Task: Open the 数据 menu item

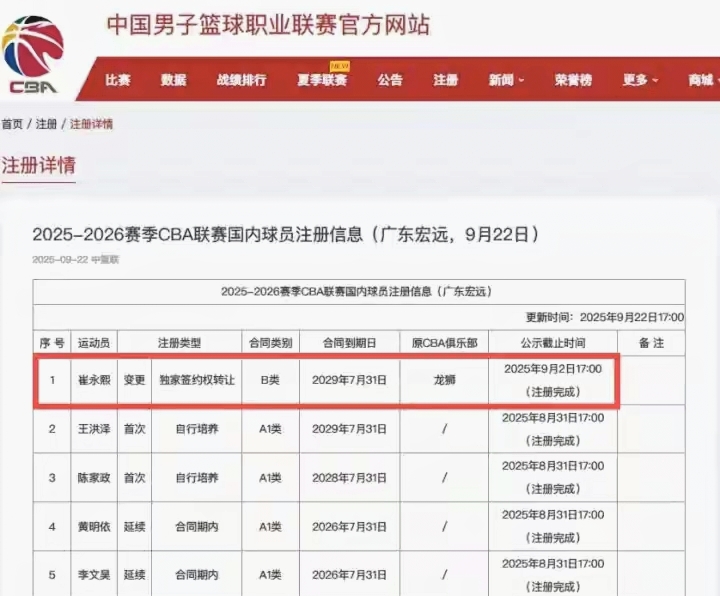Action: (x=174, y=80)
